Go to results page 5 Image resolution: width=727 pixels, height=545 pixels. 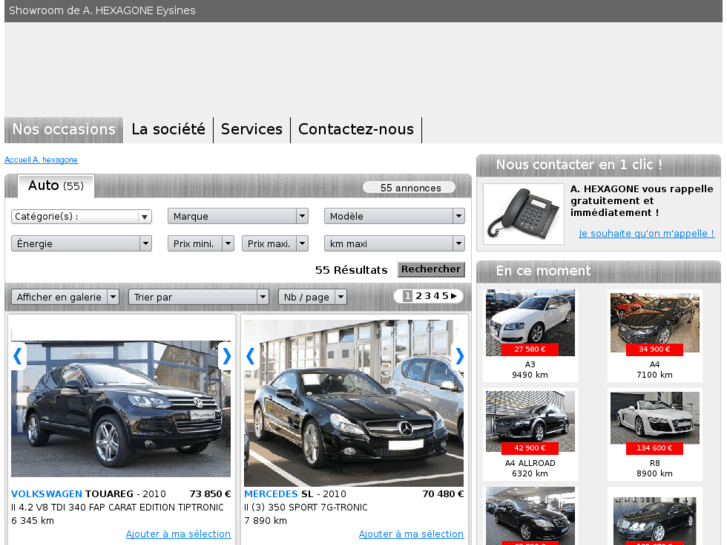click(445, 295)
